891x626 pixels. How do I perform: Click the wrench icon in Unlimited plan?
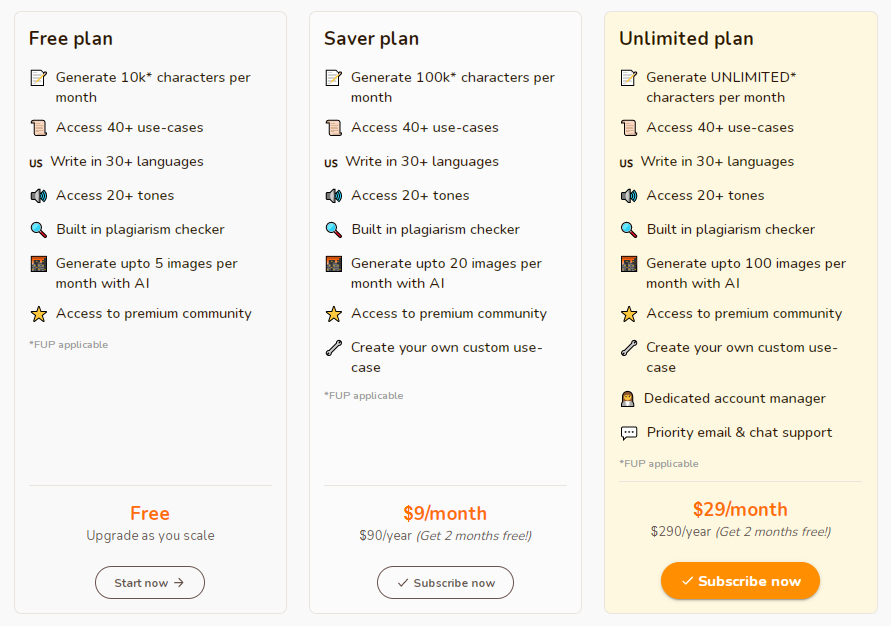(x=628, y=348)
